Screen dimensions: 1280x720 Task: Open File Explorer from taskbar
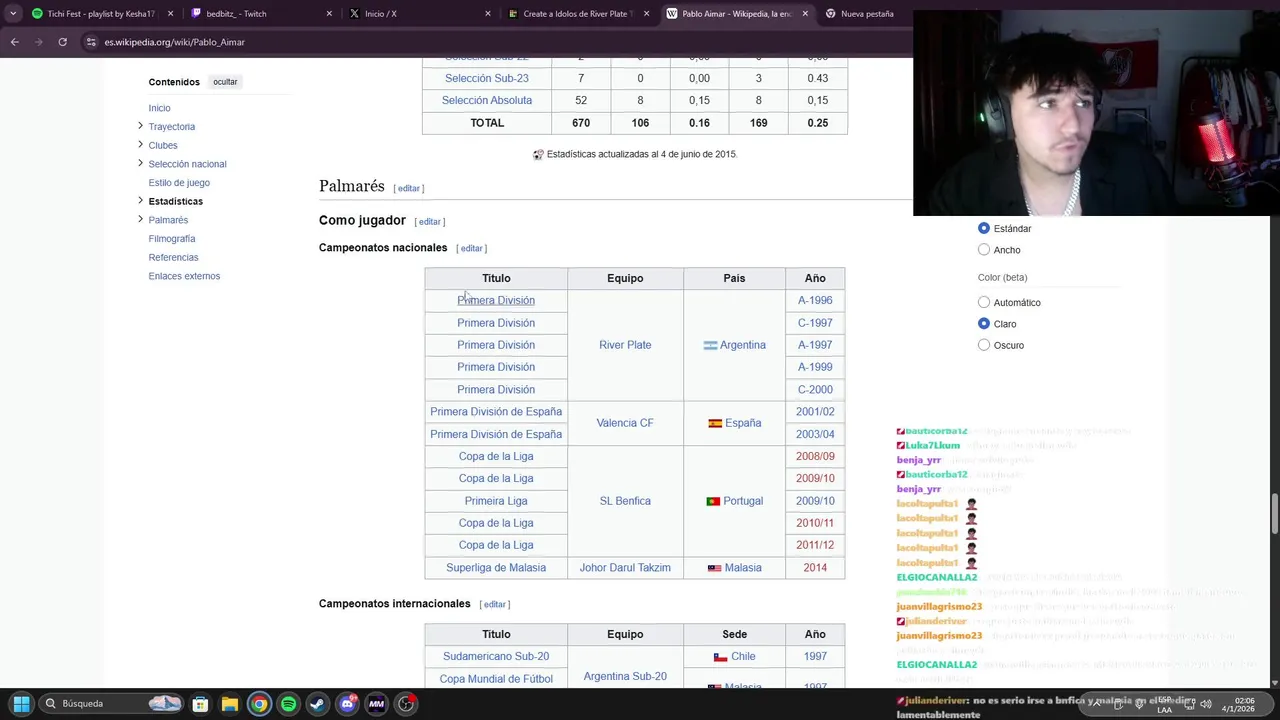coord(229,703)
